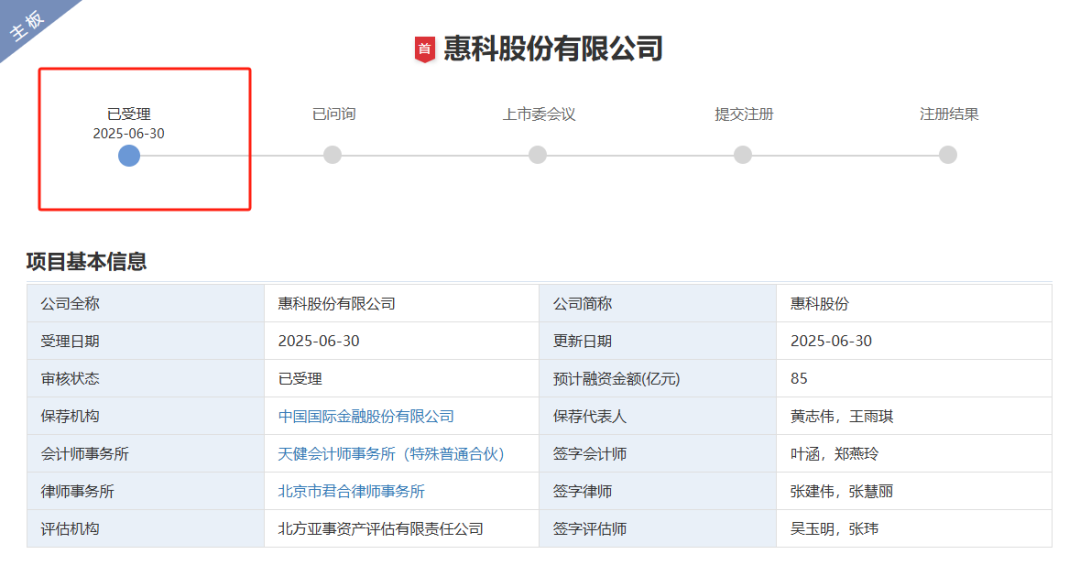Open the 北京市君合律师事务所 link
1080x576 pixels.
click(x=351, y=491)
